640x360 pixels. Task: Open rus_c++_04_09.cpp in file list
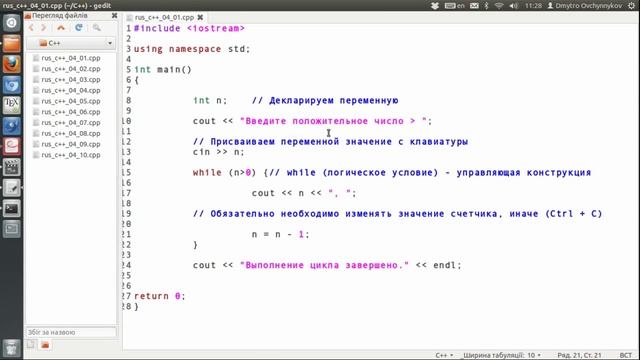point(71,144)
